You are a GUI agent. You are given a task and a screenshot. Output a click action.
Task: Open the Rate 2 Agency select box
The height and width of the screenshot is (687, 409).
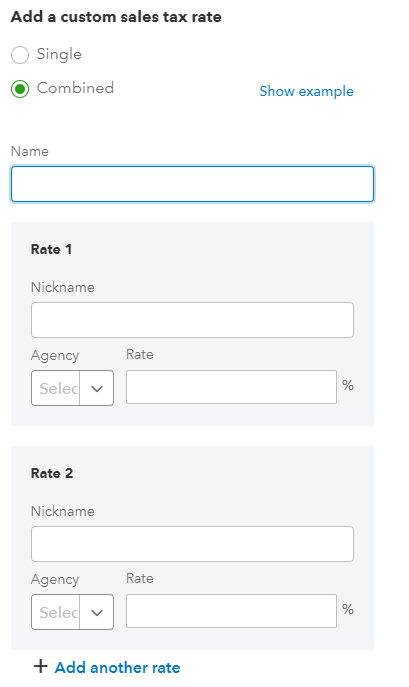72,612
